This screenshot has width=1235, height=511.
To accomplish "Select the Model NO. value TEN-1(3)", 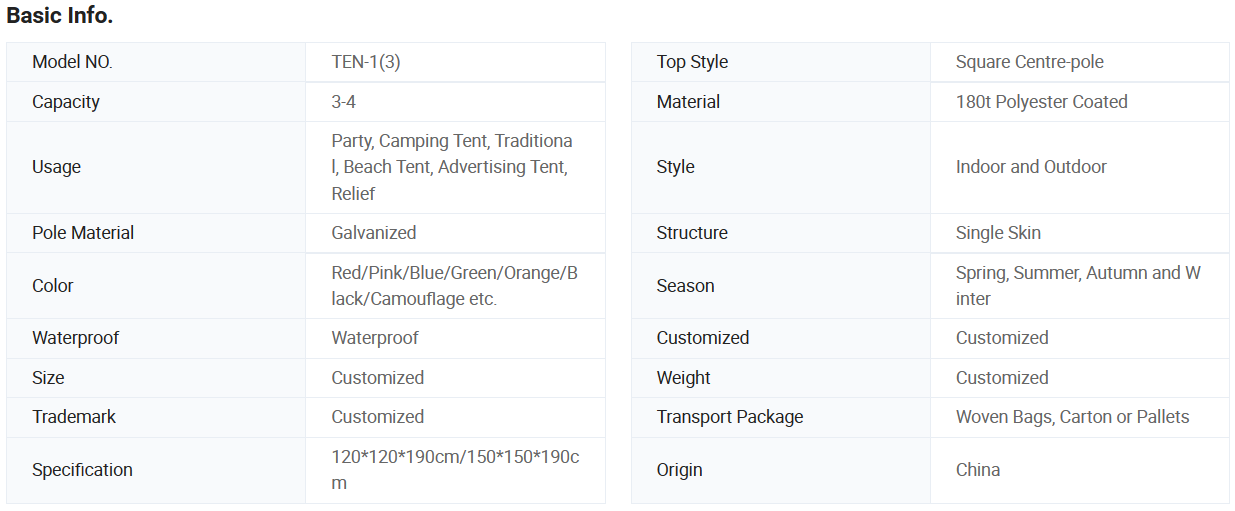I will tap(366, 62).
